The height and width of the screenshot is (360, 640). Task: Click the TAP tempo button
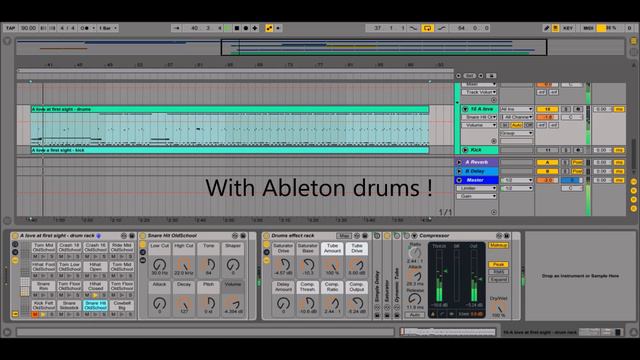point(10,28)
